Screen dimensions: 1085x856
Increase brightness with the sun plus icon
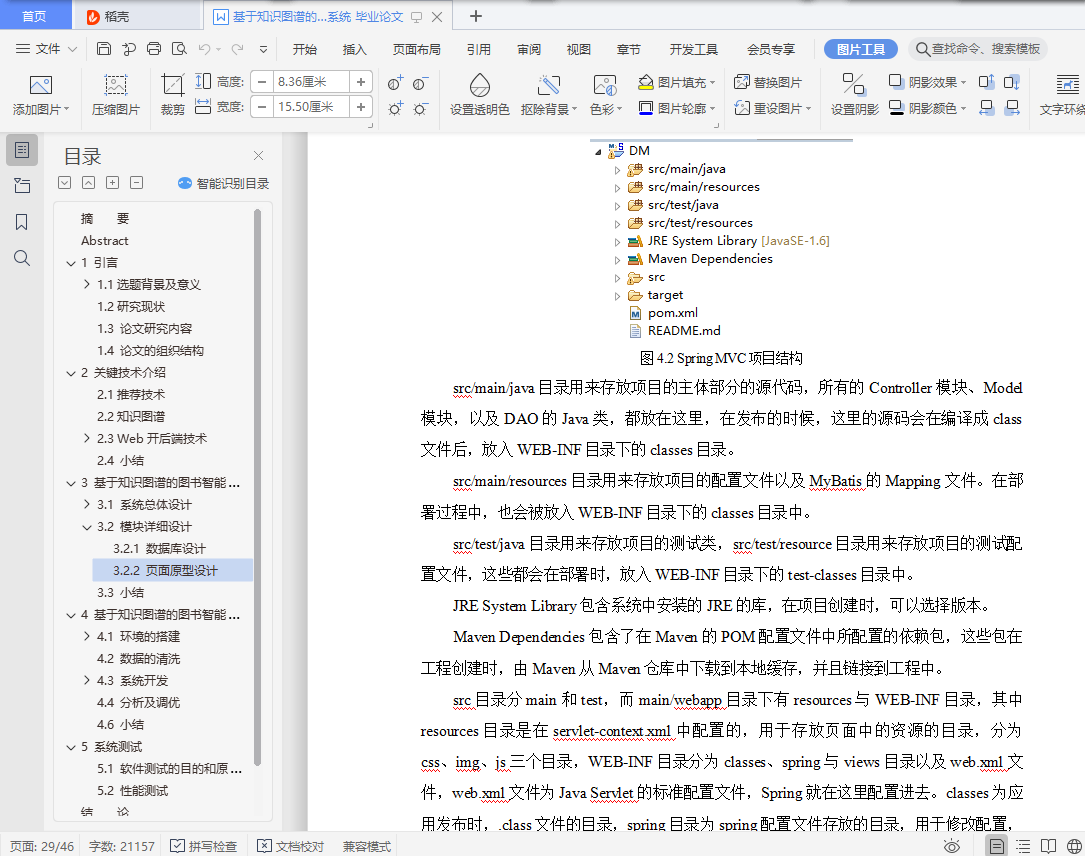[x=395, y=108]
